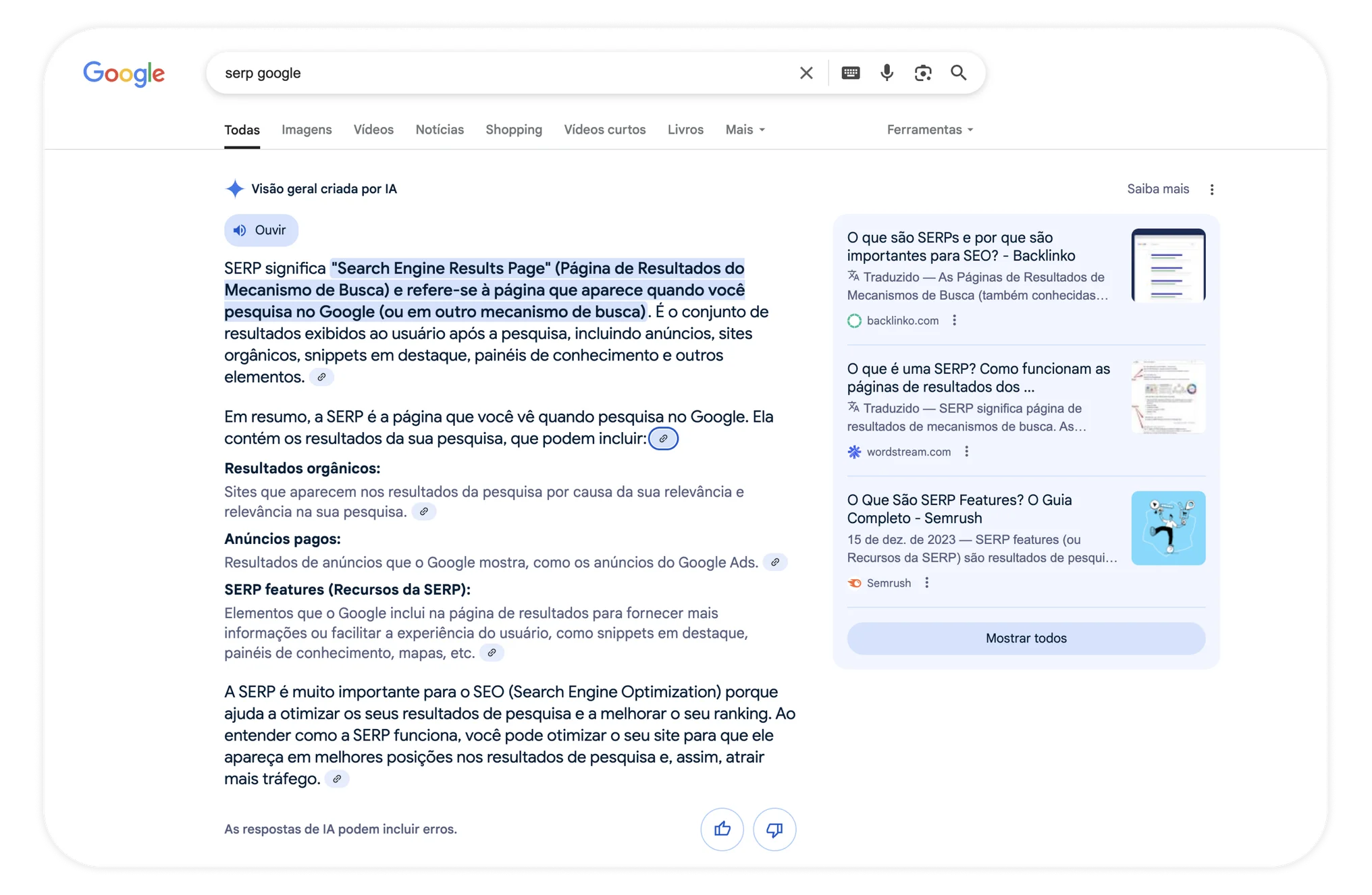Open the Backlinko article thumbnail

(1168, 265)
